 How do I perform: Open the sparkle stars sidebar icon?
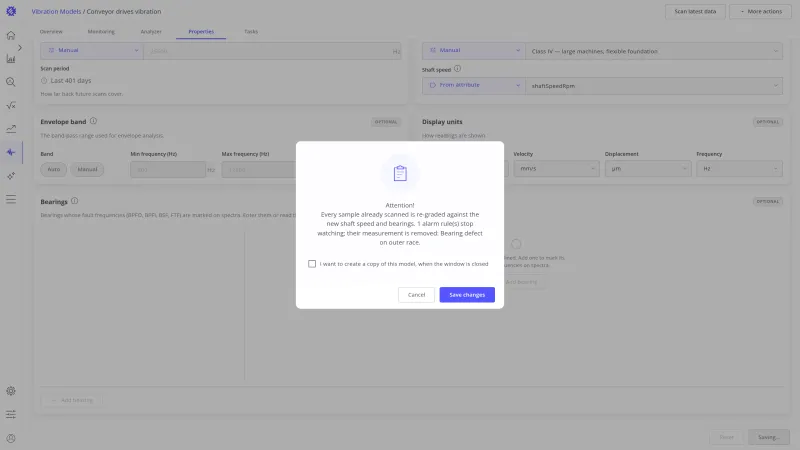[11, 176]
